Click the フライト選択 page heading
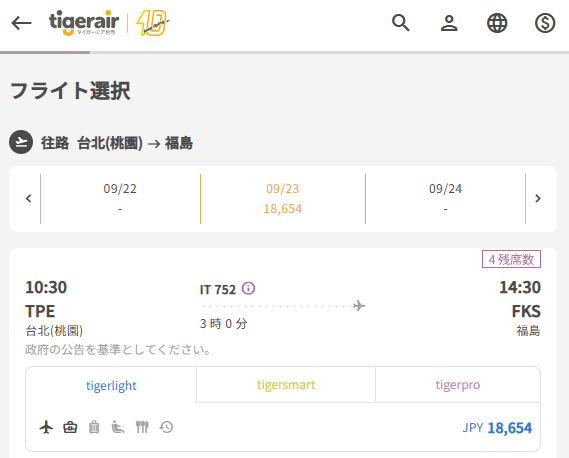 pyautogui.click(x=70, y=90)
